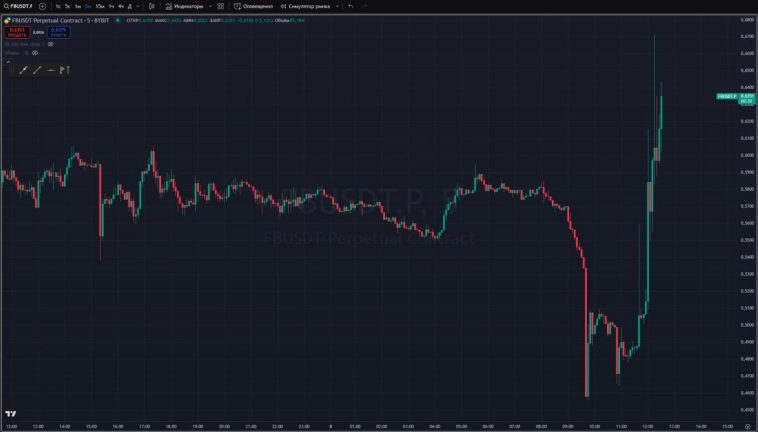Click the TradingView logo on the chart

11,414
